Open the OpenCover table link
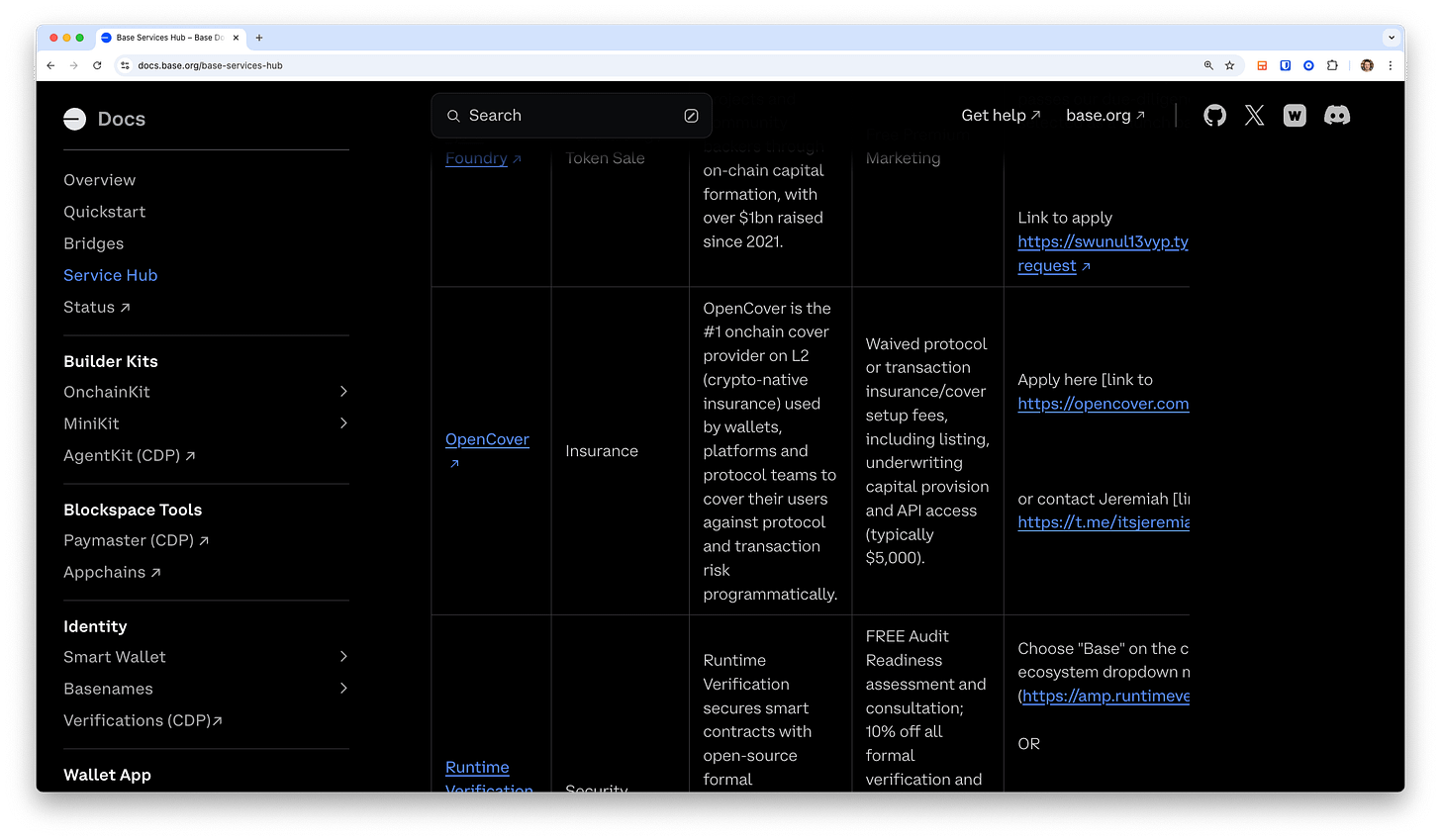The height and width of the screenshot is (840, 1441). coord(487,439)
